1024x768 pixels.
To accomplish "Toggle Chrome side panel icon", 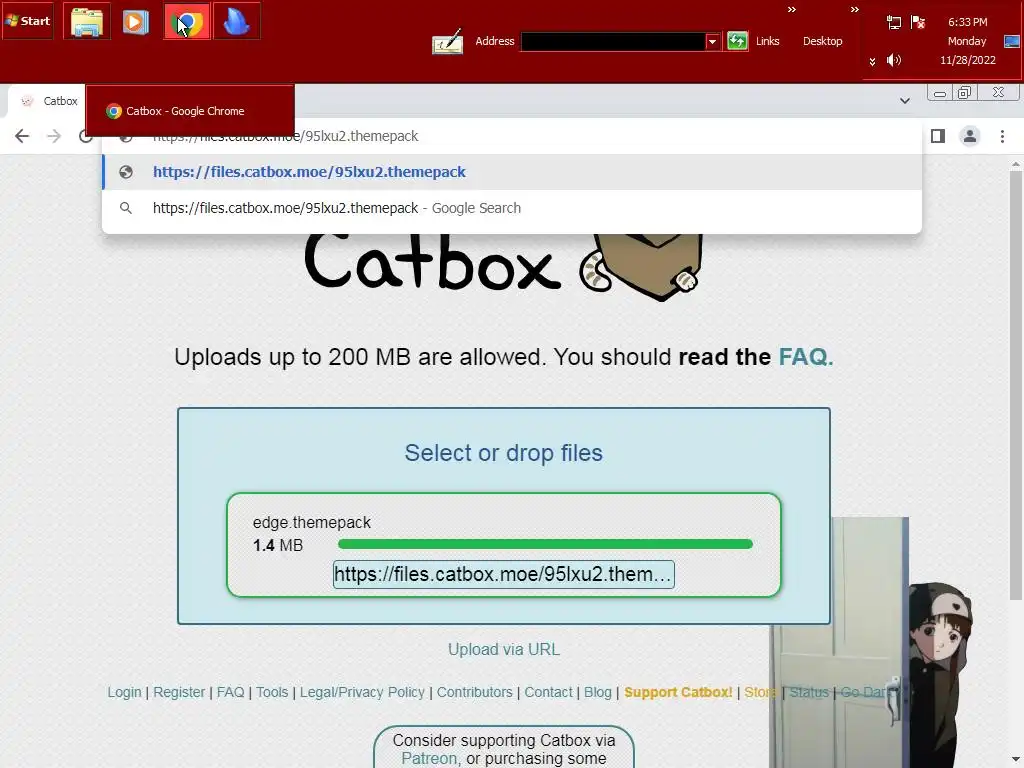I will tap(938, 136).
